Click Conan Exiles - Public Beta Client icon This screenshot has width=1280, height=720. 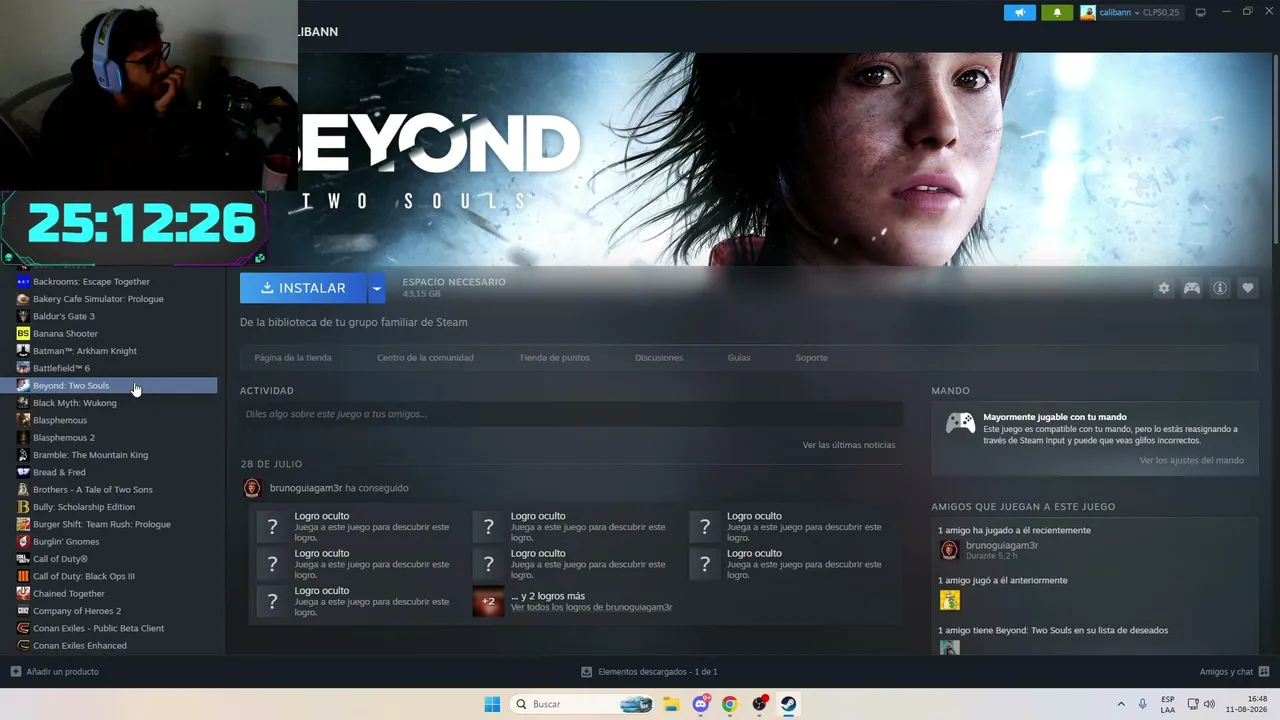(23, 628)
